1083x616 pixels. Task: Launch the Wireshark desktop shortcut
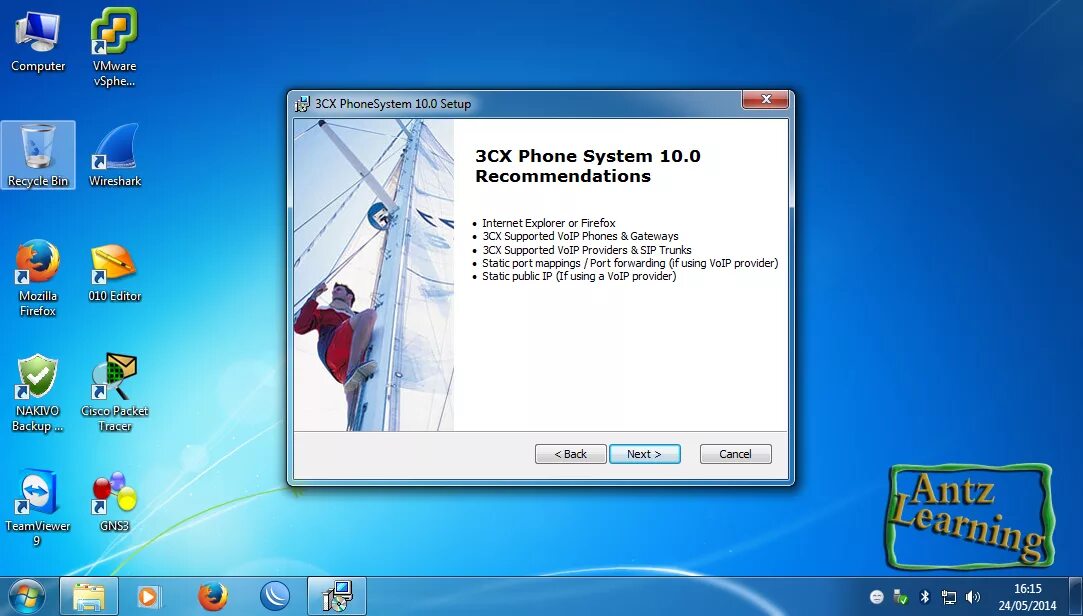tap(115, 155)
